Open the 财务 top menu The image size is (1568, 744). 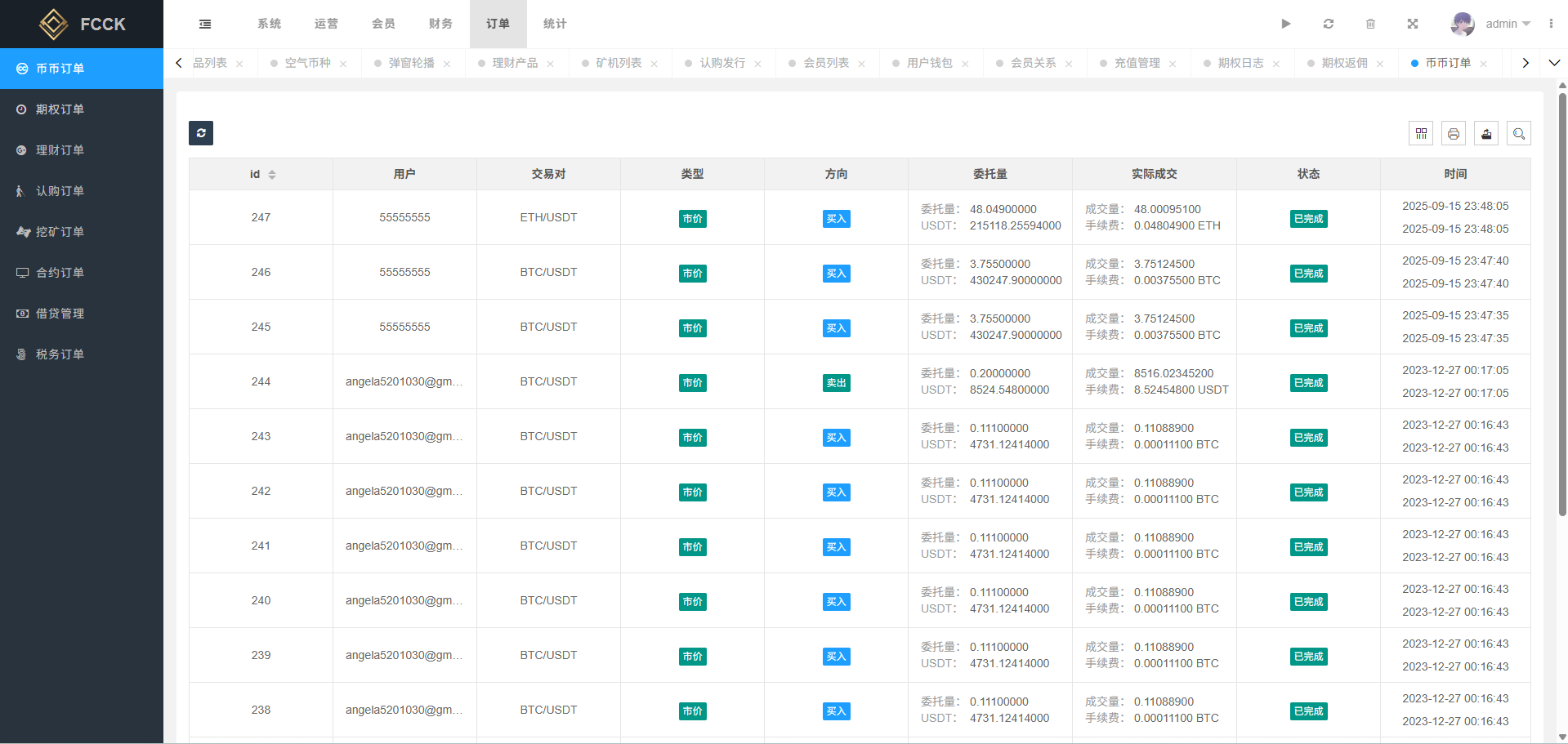(x=440, y=25)
